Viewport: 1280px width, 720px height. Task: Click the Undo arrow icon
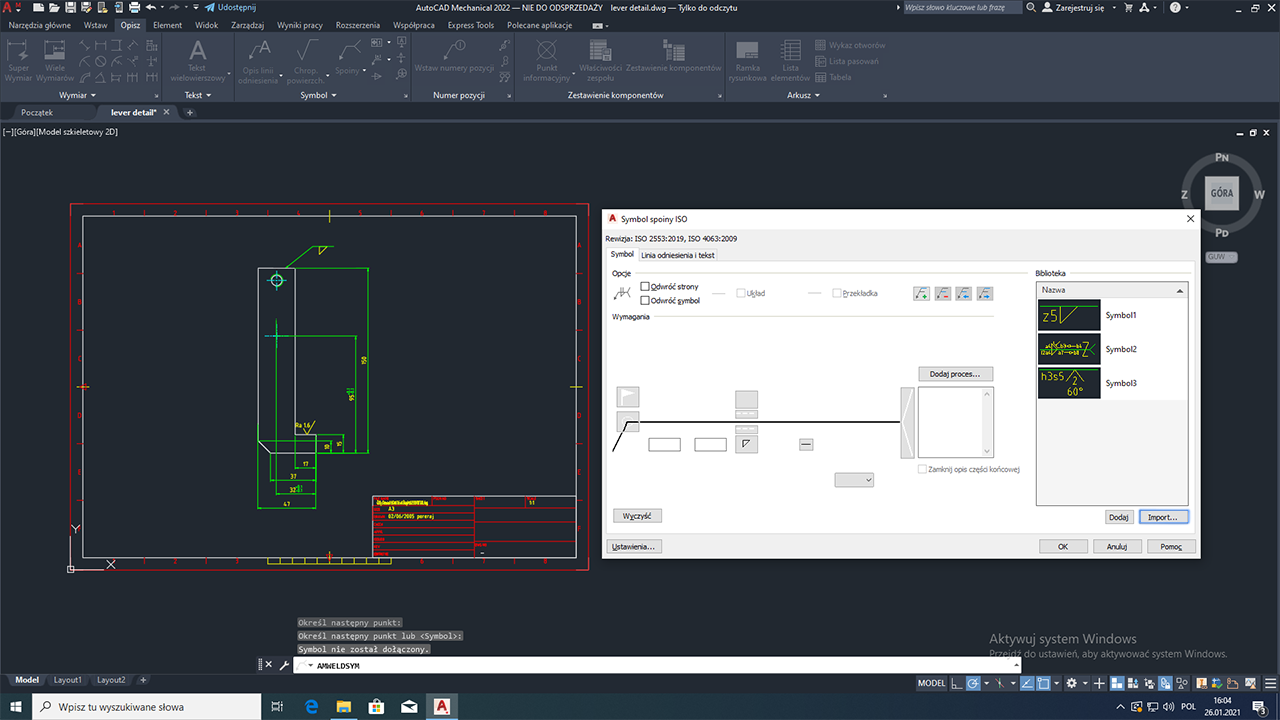pos(151,7)
